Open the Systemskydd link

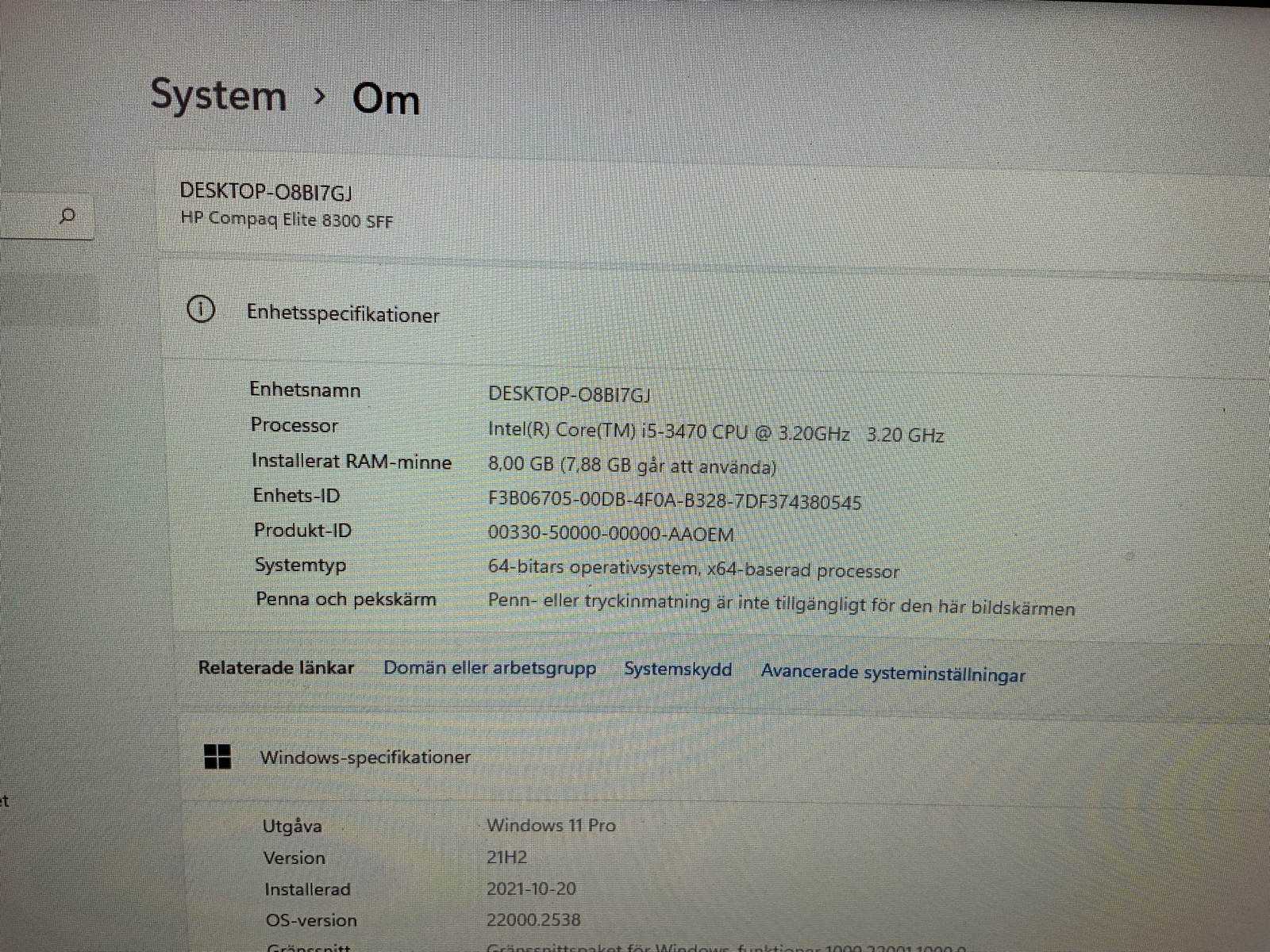click(x=678, y=670)
